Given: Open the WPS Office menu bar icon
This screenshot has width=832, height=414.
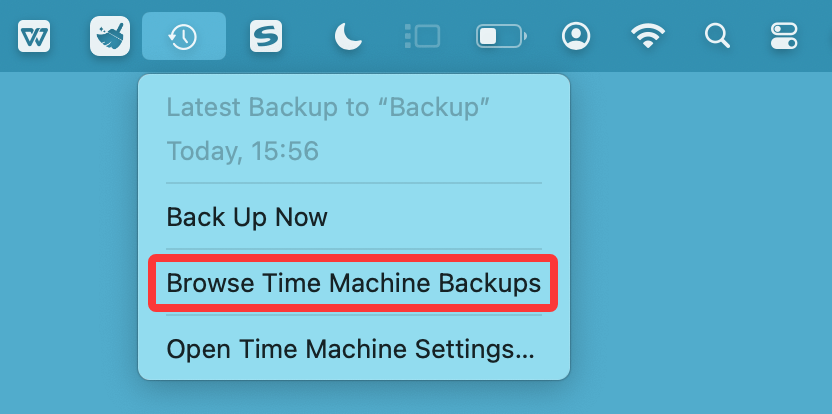Looking at the screenshot, I should pos(34,37).
